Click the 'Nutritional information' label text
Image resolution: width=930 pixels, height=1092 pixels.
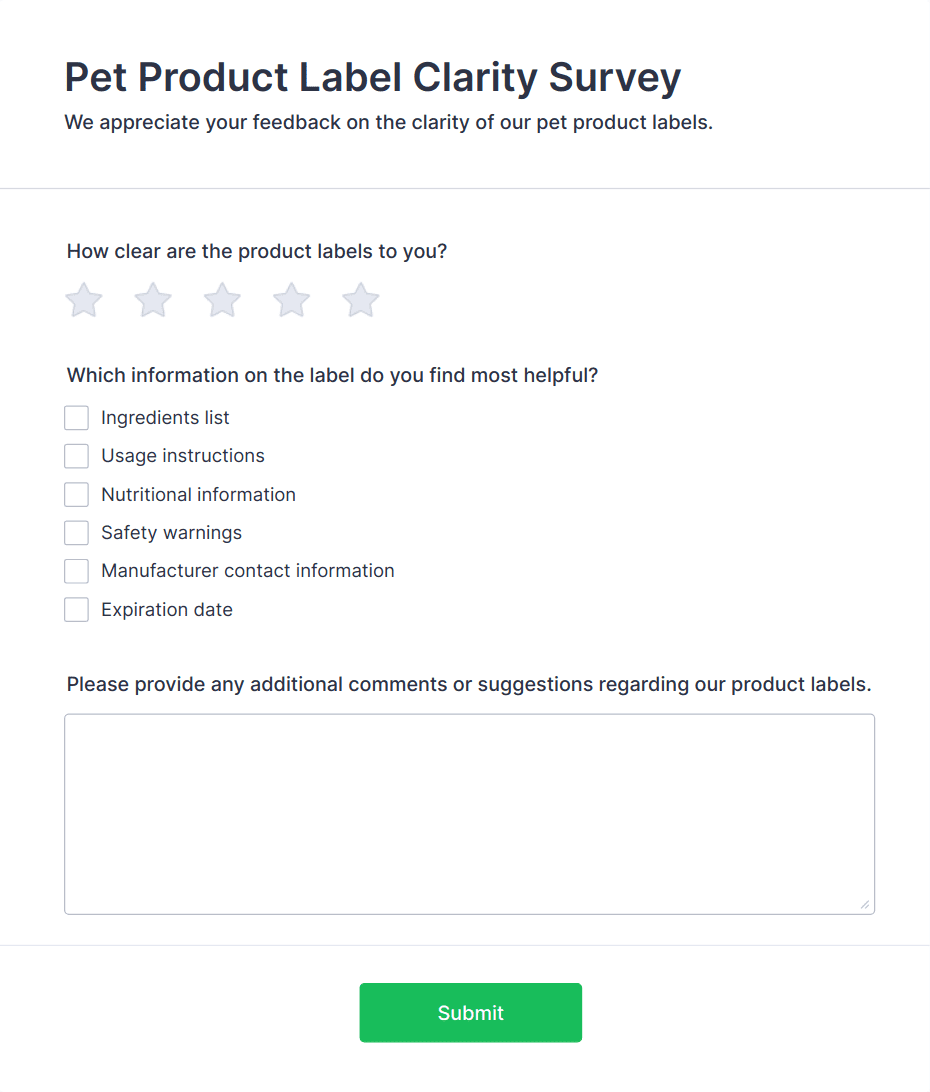[198, 495]
